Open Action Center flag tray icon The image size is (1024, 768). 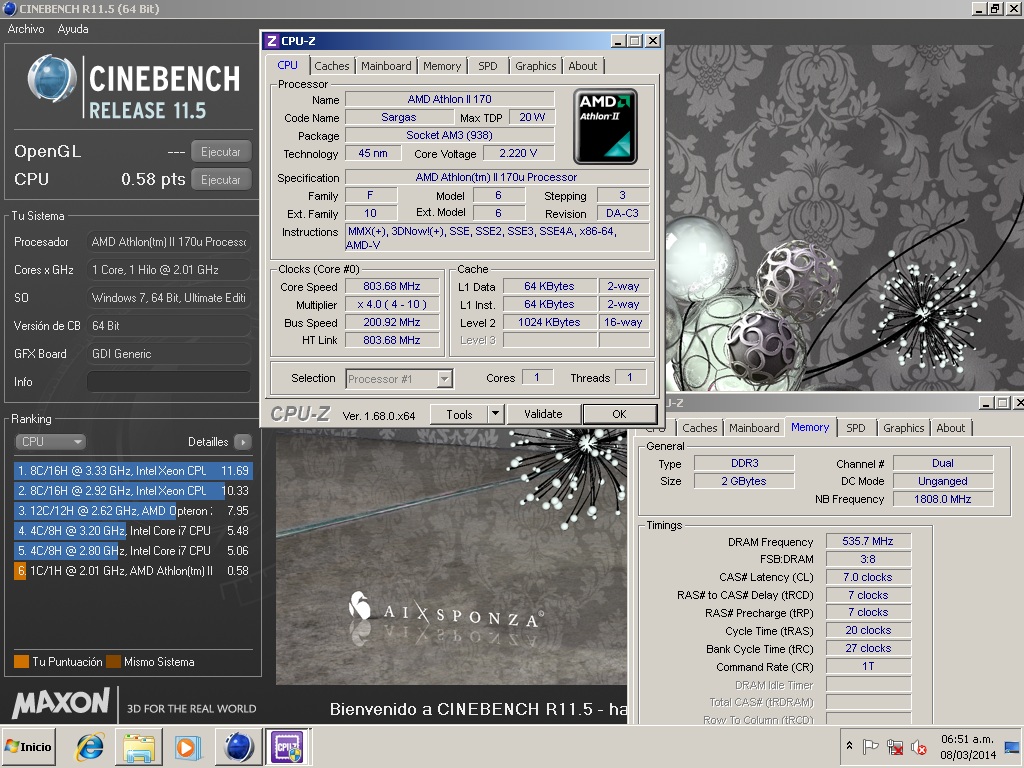pyautogui.click(x=871, y=746)
